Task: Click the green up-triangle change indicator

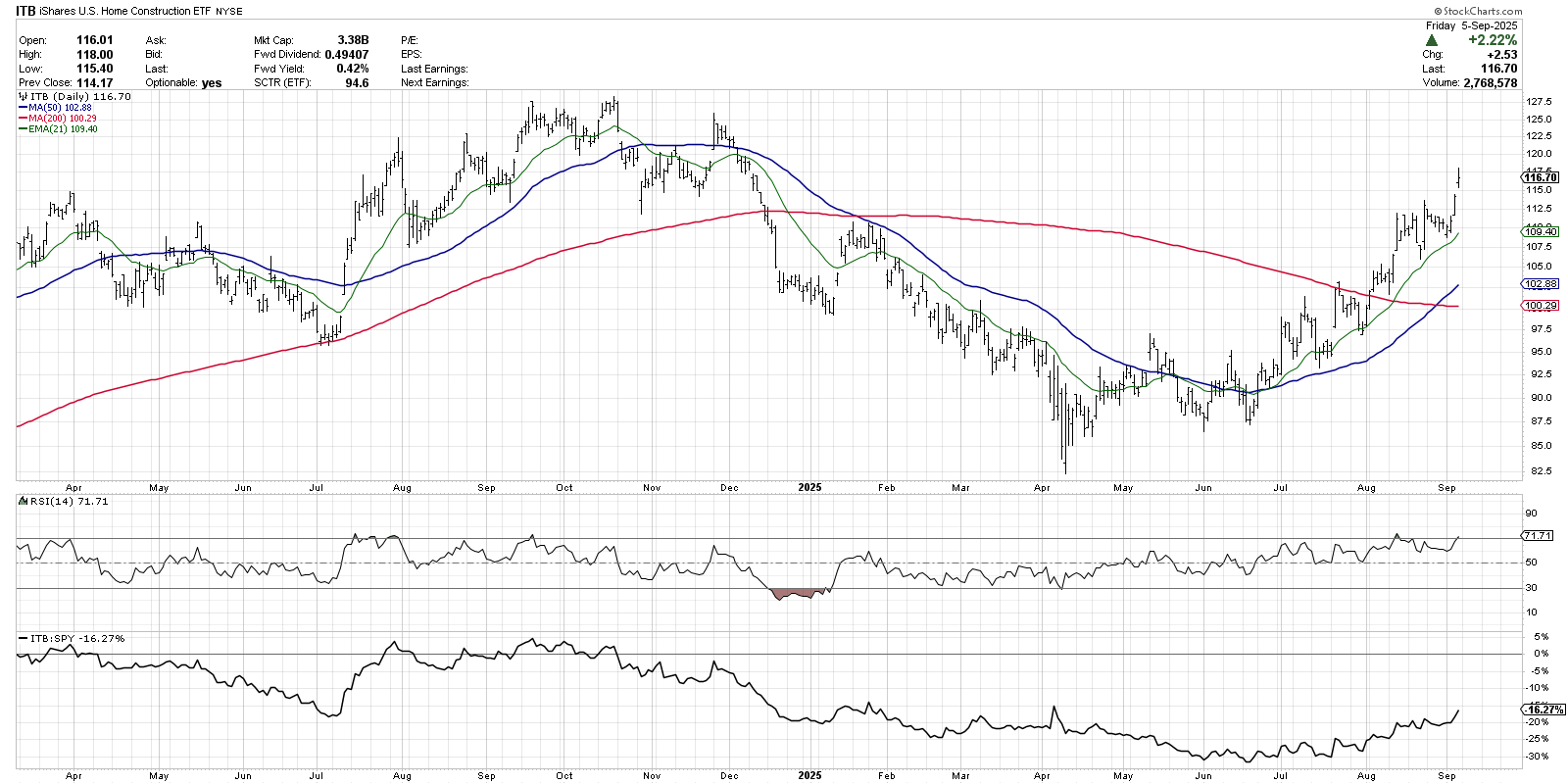Action: 1432,40
